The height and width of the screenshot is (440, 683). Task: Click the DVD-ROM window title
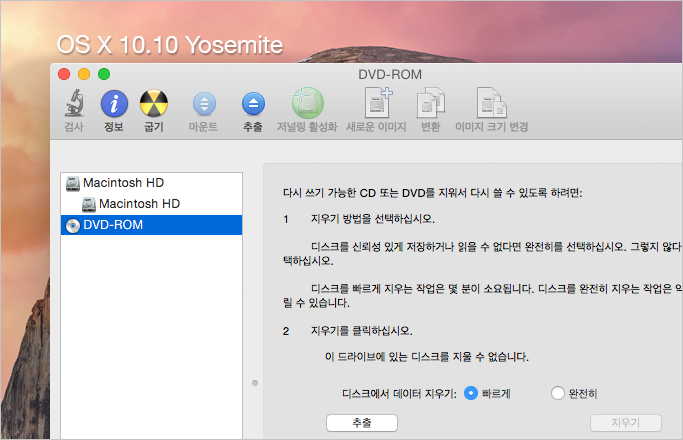[x=390, y=74]
